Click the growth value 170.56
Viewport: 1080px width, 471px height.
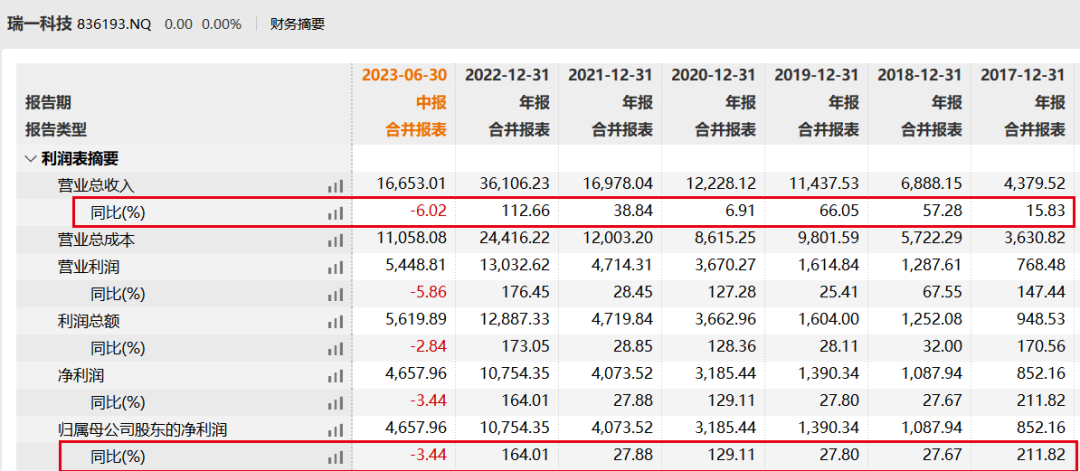1043,346
